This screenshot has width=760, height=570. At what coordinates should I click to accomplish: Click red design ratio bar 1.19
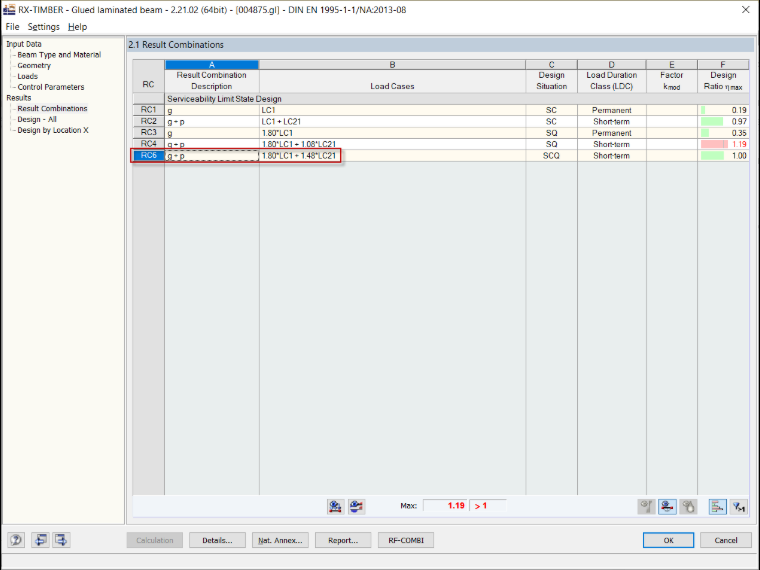click(714, 144)
